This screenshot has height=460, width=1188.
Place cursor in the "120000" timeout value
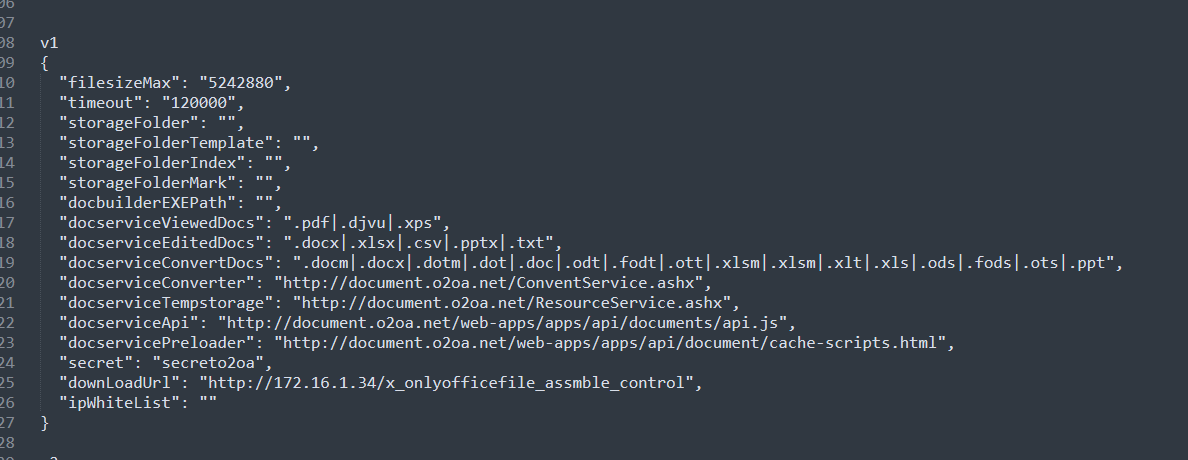[201, 101]
